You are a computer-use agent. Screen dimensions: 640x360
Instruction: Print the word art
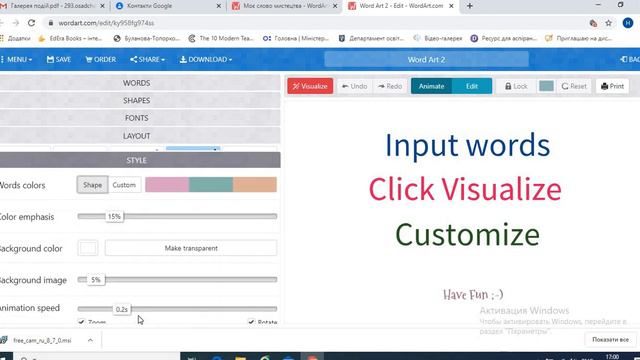[x=612, y=86]
